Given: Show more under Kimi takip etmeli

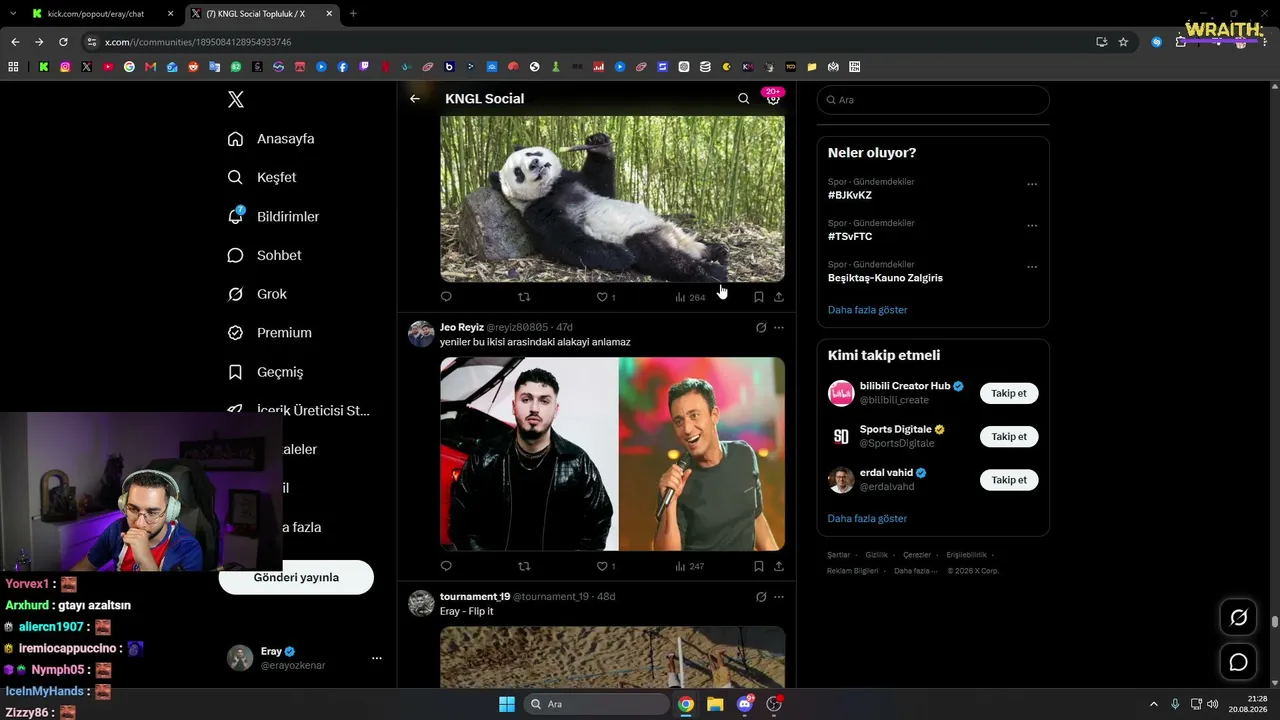Looking at the screenshot, I should coord(867,519).
